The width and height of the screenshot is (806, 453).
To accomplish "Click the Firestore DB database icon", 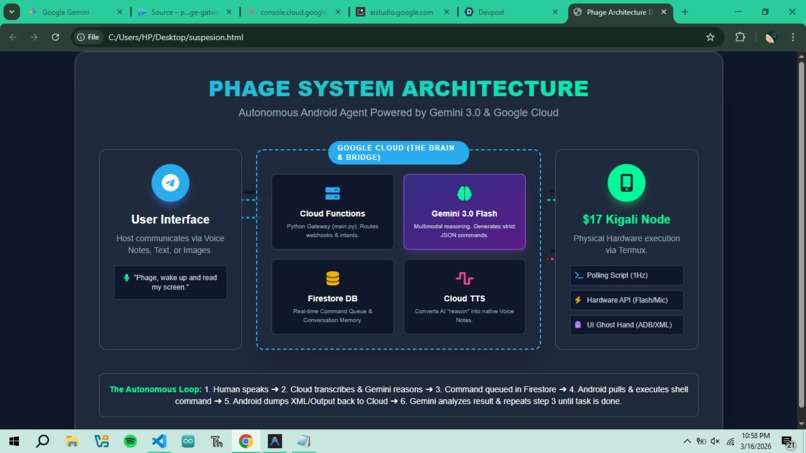I will (333, 278).
